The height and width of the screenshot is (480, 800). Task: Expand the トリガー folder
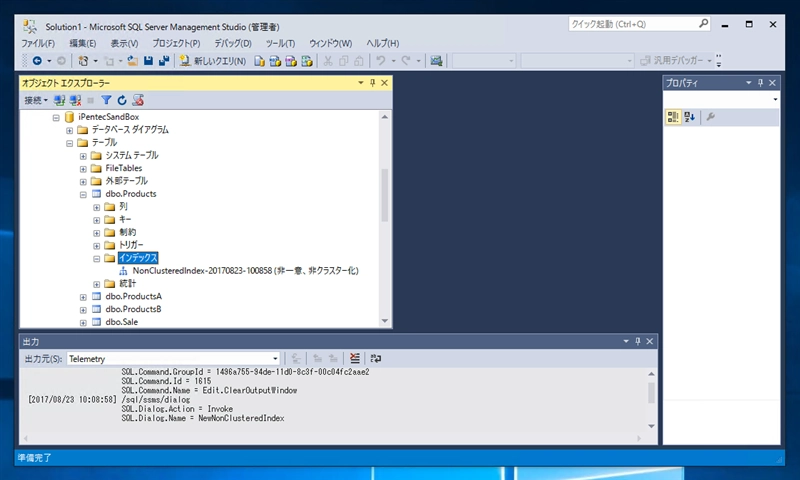pyautogui.click(x=96, y=246)
